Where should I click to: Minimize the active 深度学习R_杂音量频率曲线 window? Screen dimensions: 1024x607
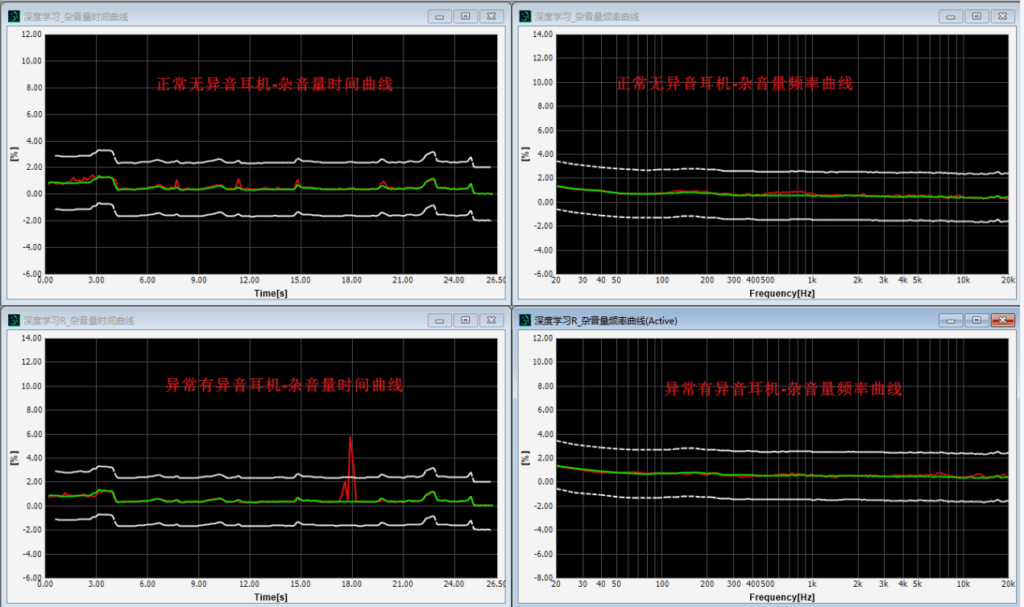point(950,320)
